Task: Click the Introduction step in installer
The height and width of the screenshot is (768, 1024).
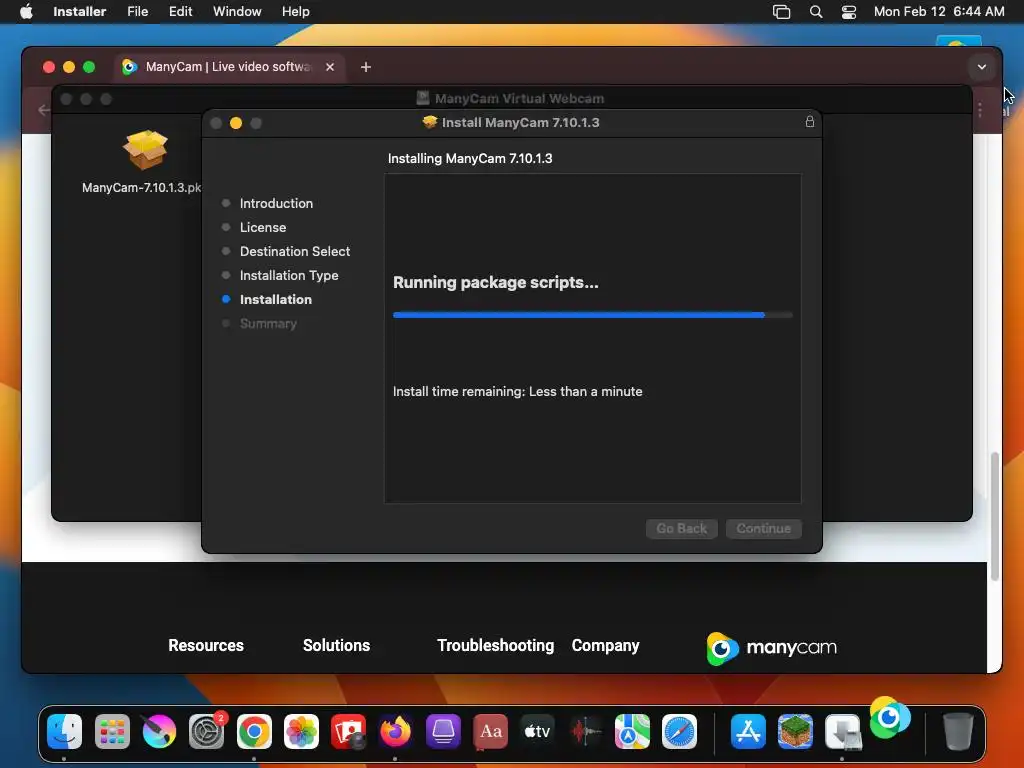Action: 276,203
